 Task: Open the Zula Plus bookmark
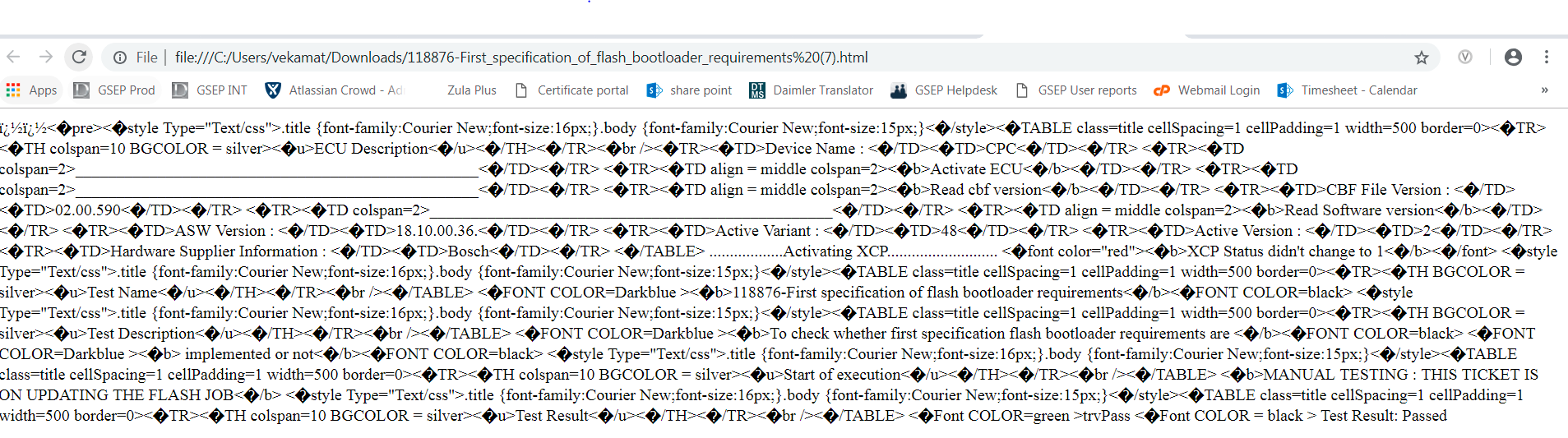pos(471,90)
